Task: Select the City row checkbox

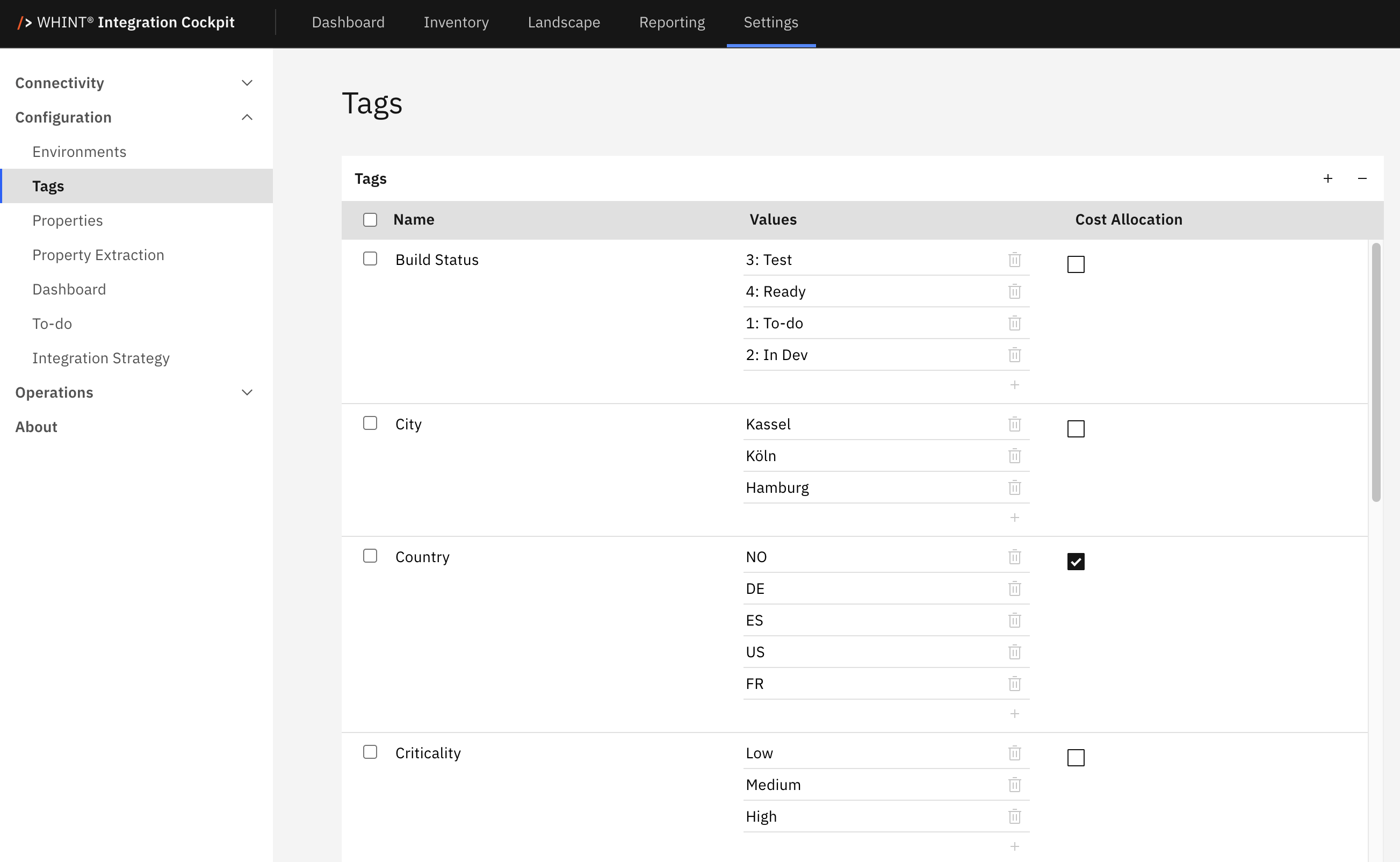Action: (x=370, y=423)
